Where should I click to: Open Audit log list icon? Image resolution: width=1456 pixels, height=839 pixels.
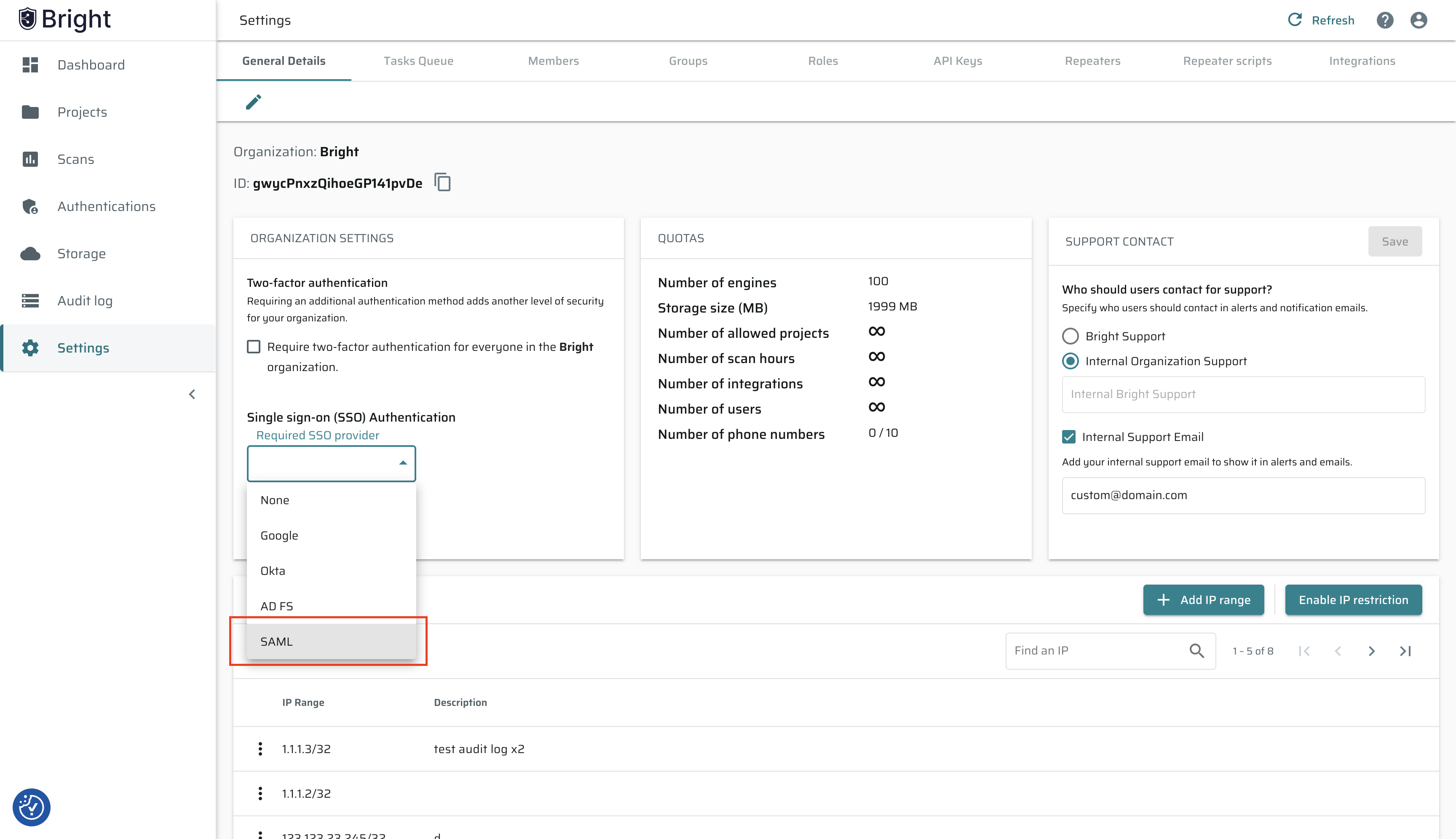click(30, 301)
